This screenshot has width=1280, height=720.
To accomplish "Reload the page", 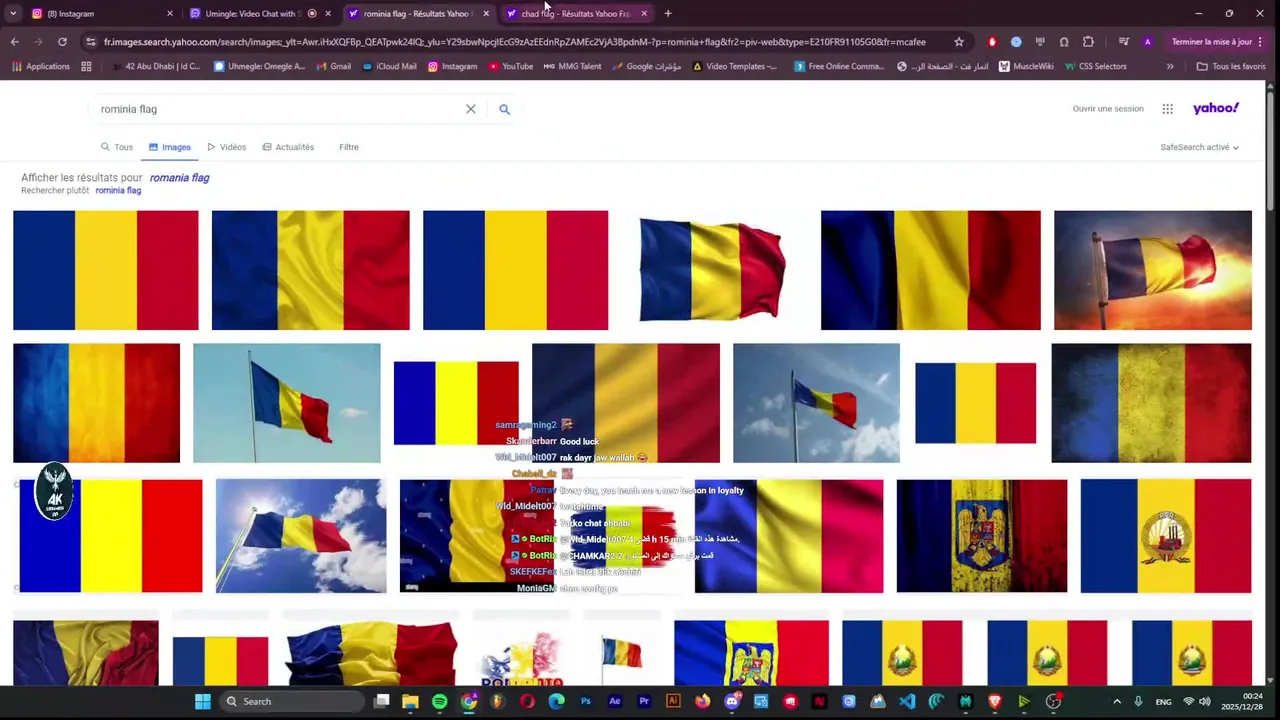I will point(62,42).
